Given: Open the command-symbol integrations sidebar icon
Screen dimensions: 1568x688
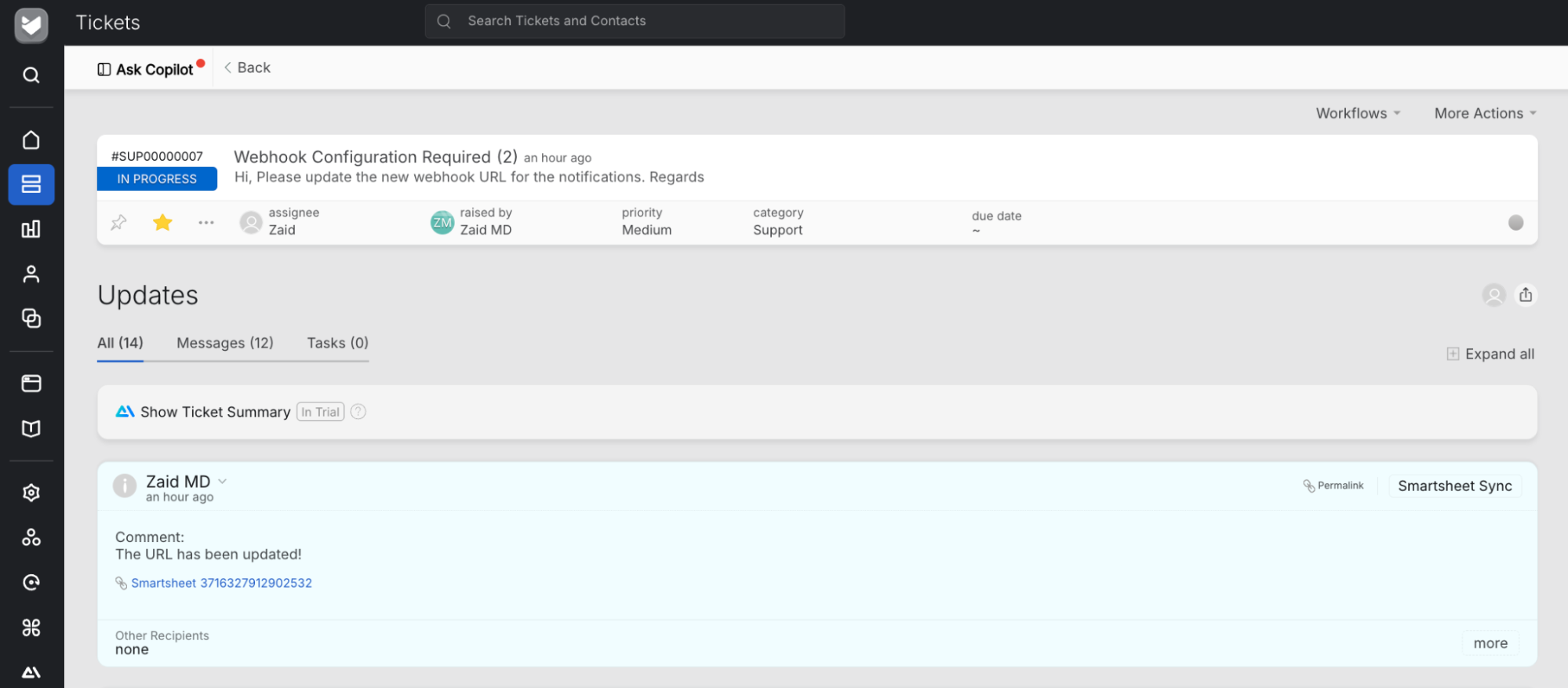Looking at the screenshot, I should 31,628.
